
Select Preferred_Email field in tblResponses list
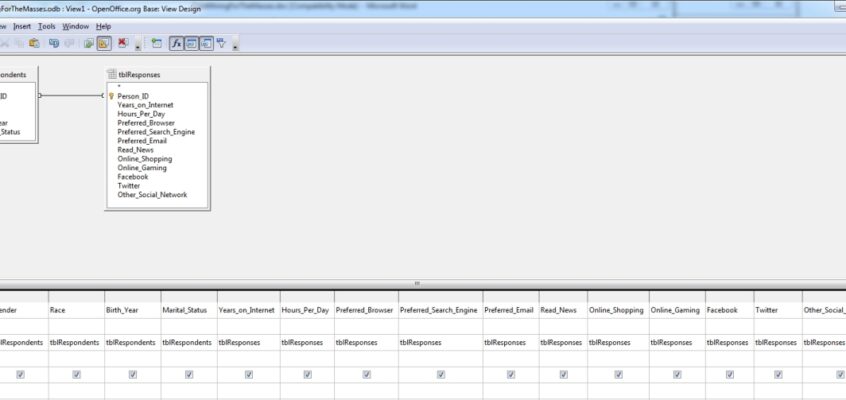[142, 141]
